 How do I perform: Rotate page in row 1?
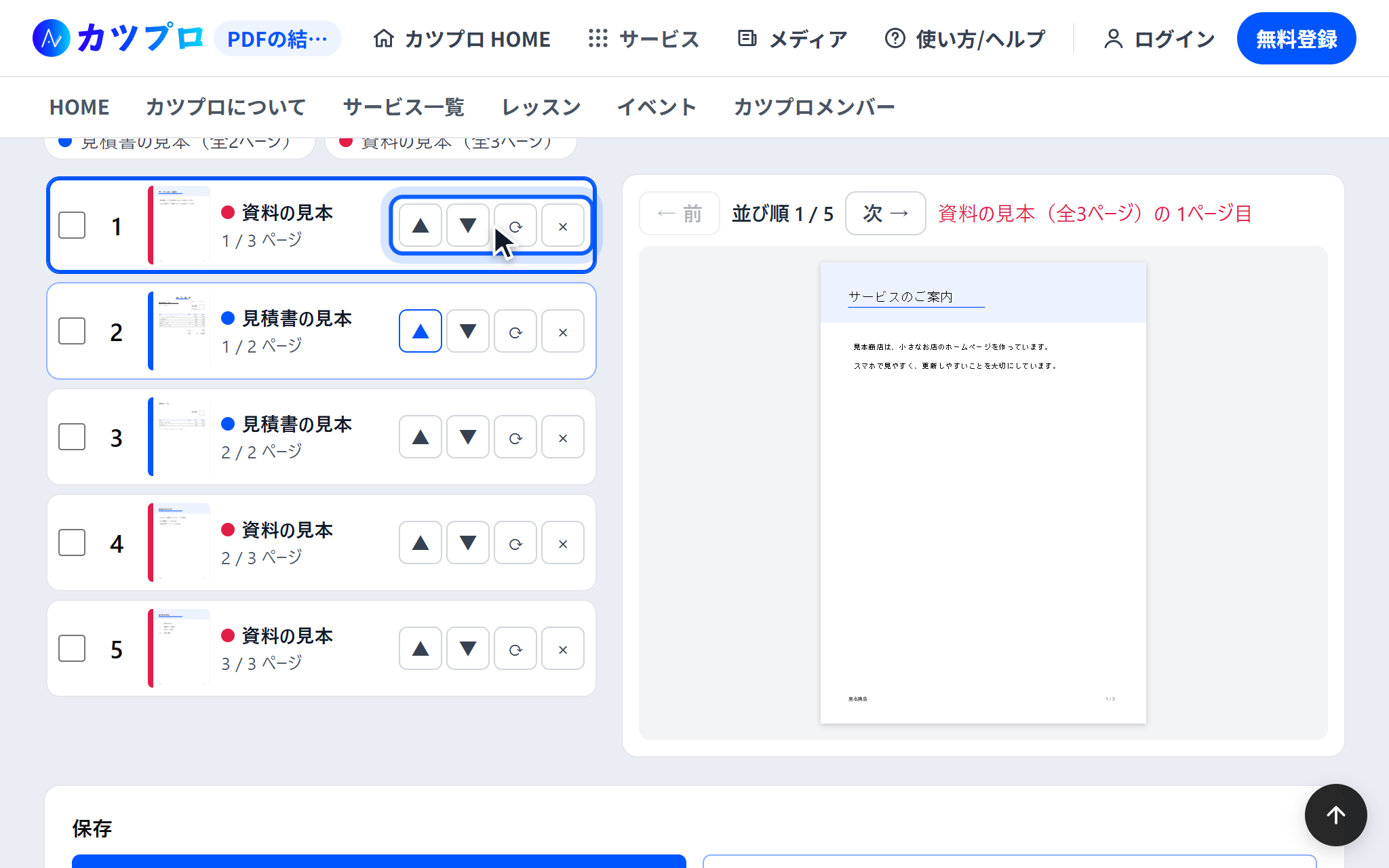pyautogui.click(x=515, y=226)
